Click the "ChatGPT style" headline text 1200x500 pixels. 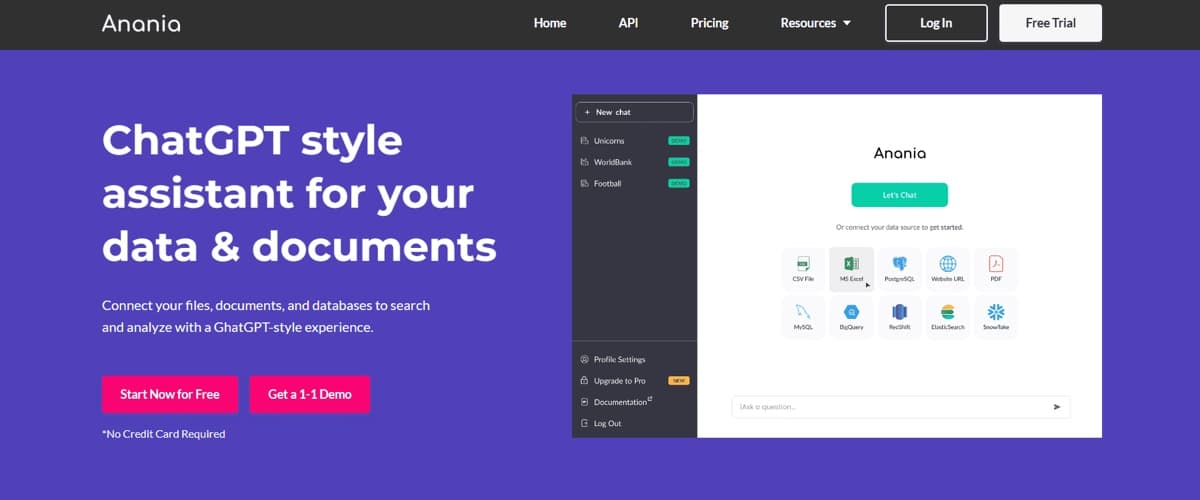coord(252,141)
